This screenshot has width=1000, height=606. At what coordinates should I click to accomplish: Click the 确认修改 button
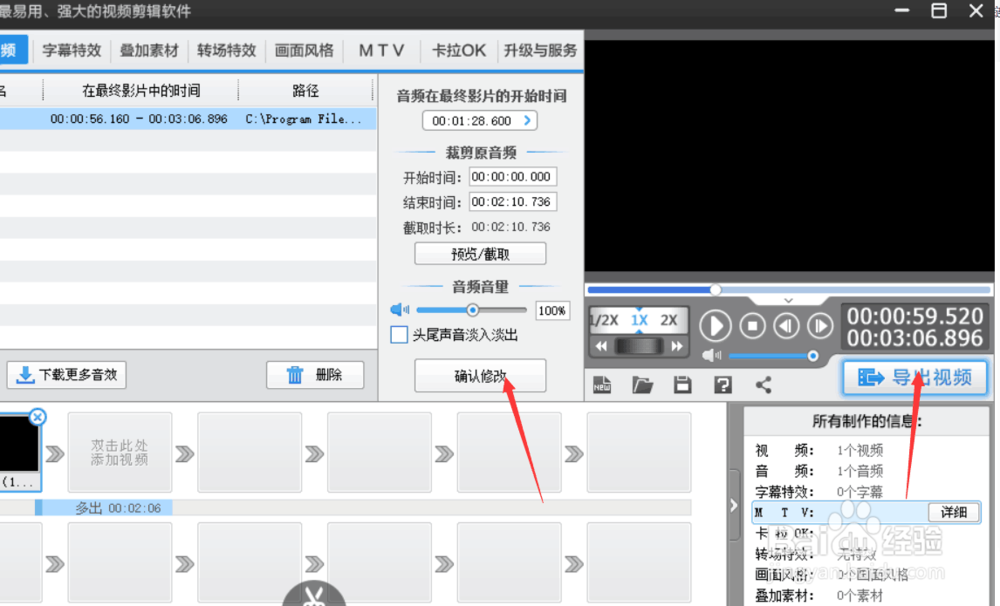[480, 376]
